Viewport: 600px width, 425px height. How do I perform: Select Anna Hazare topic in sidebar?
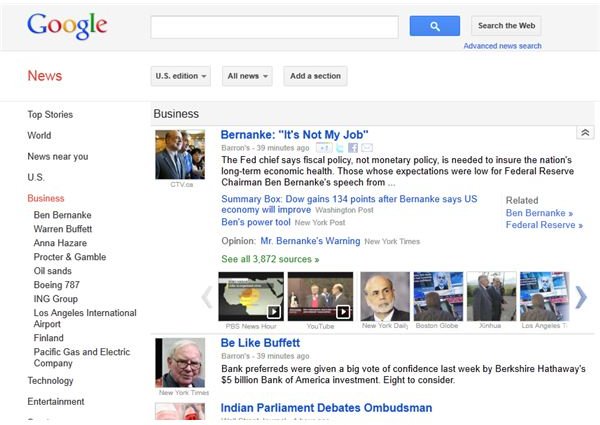point(60,243)
